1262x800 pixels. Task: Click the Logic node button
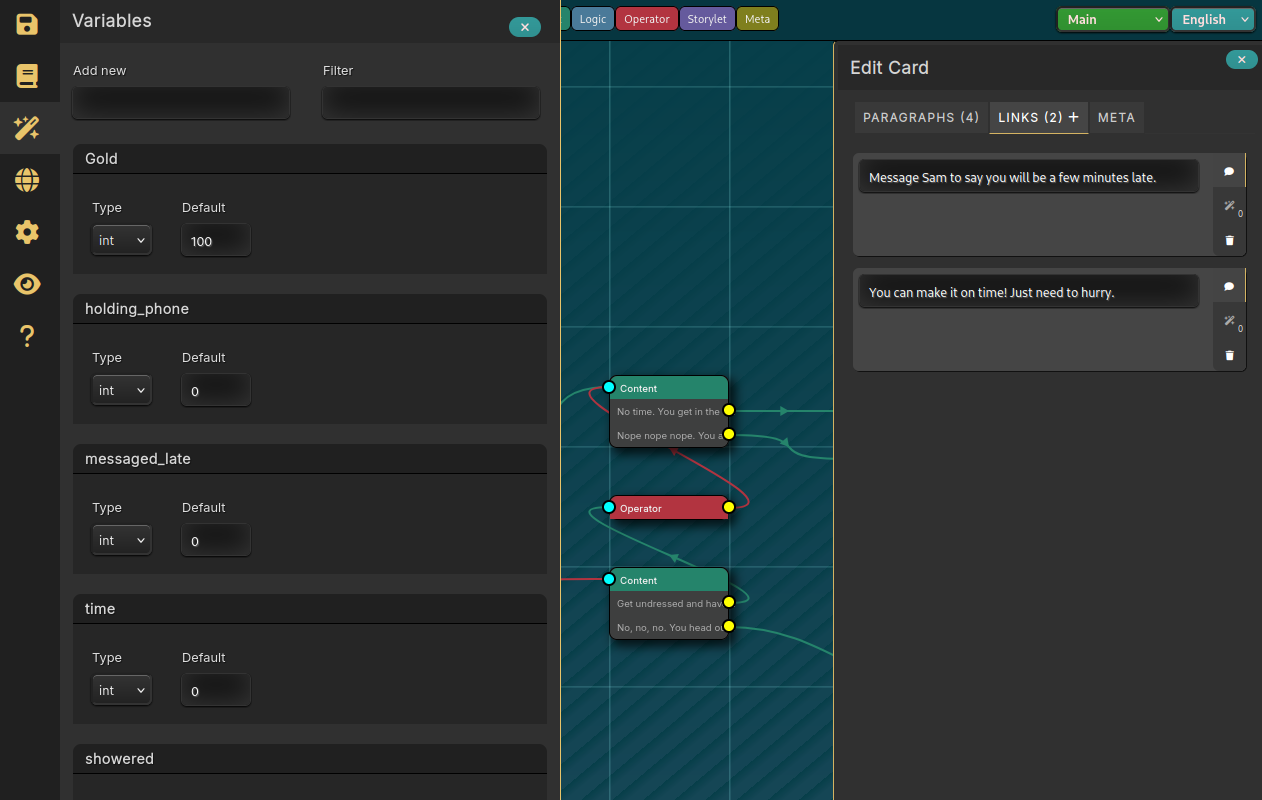pos(593,19)
